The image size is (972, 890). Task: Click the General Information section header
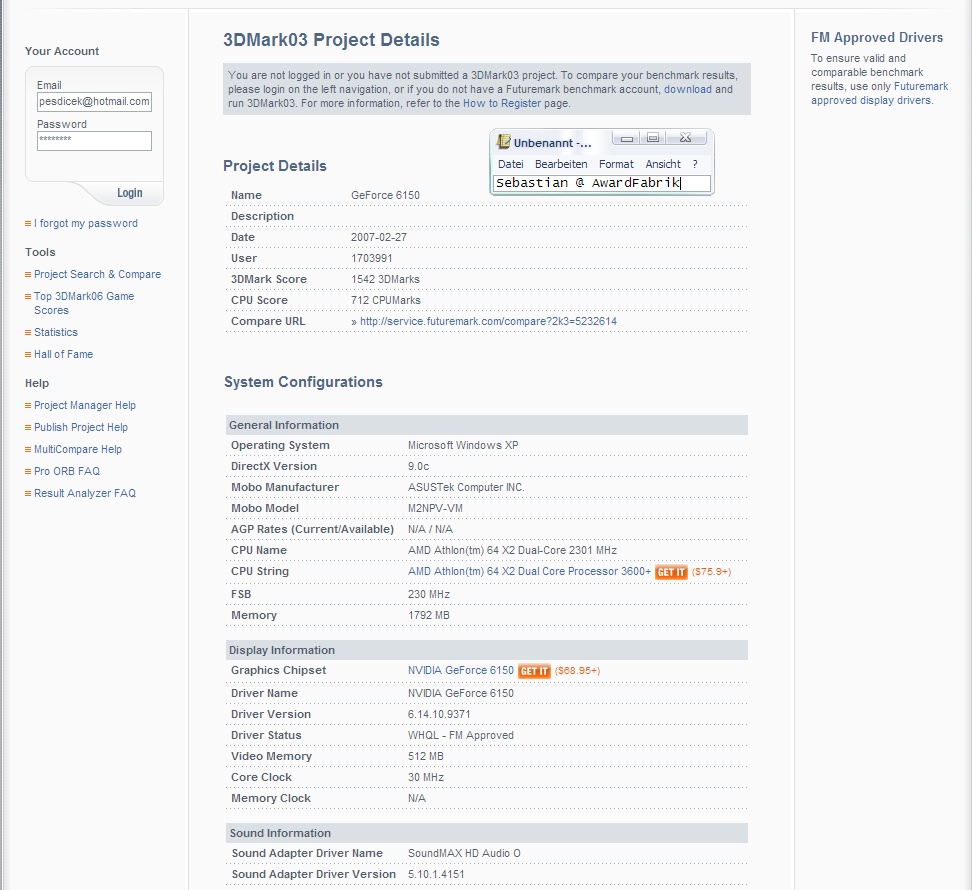(487, 425)
